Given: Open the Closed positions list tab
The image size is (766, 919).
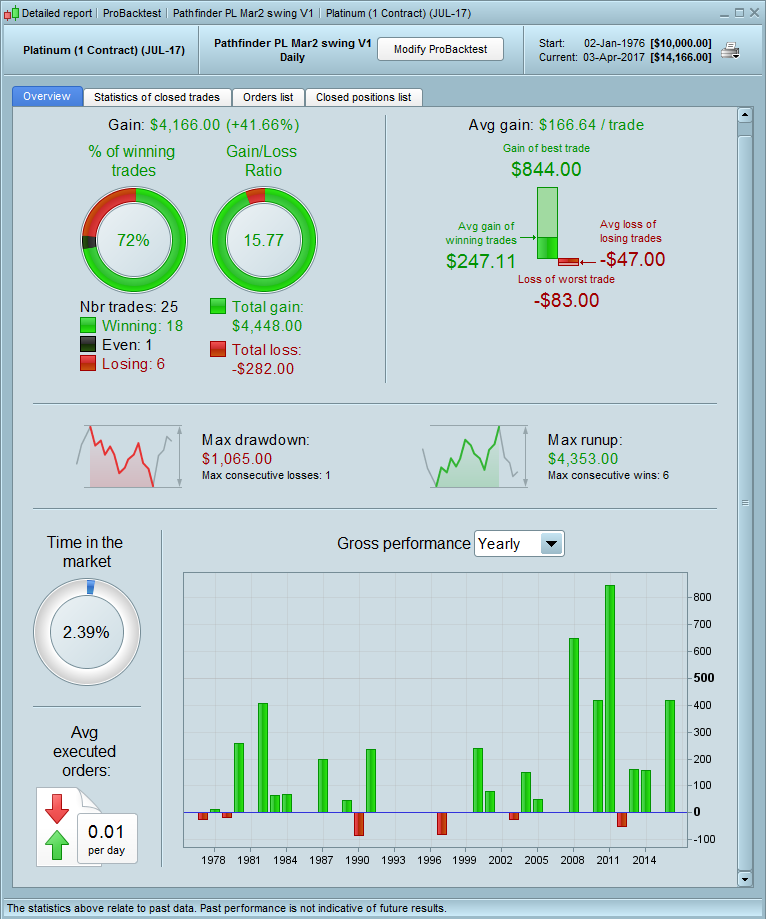Looking at the screenshot, I should (x=363, y=97).
